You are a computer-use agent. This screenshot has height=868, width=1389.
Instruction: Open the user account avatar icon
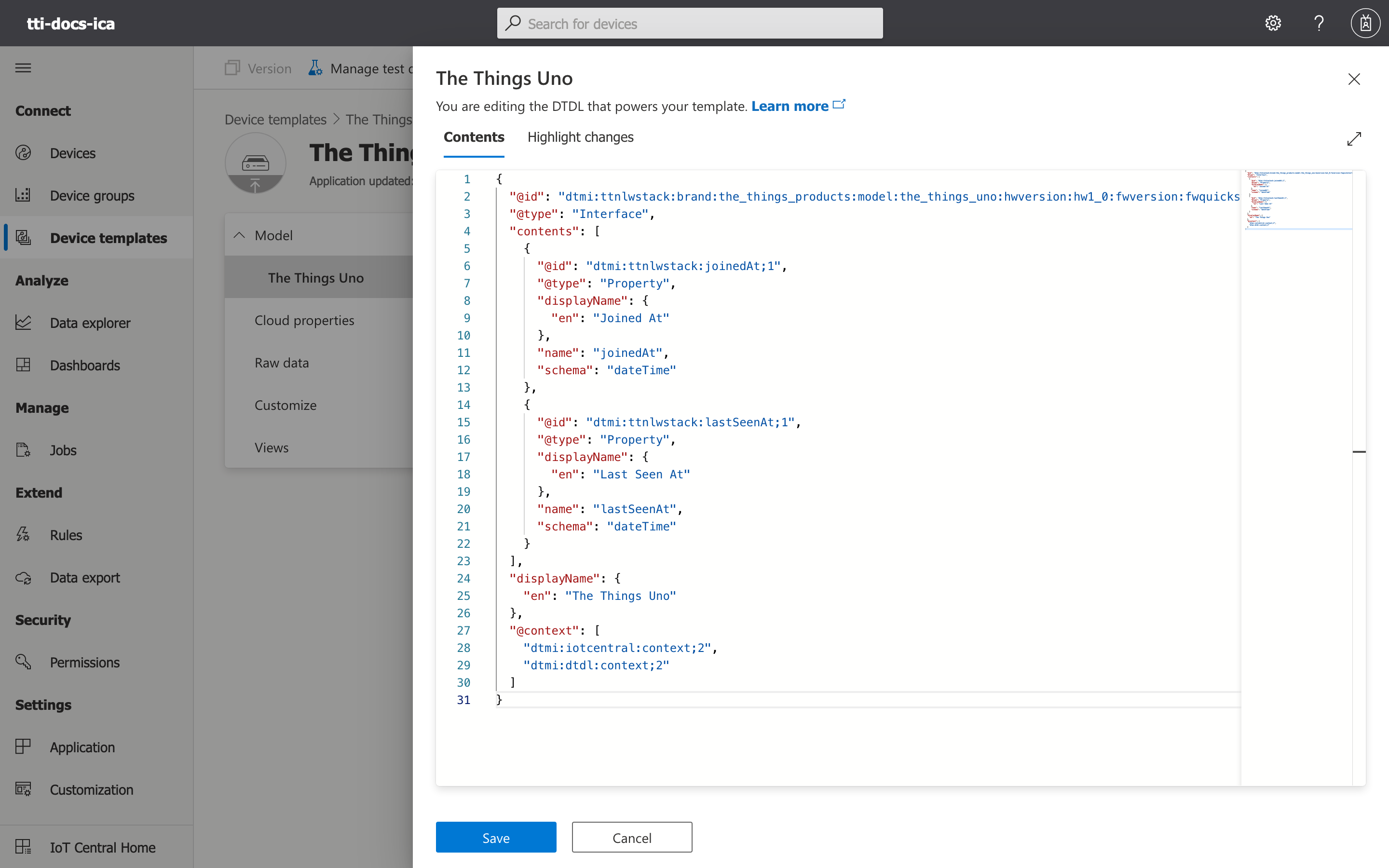coord(1365,23)
